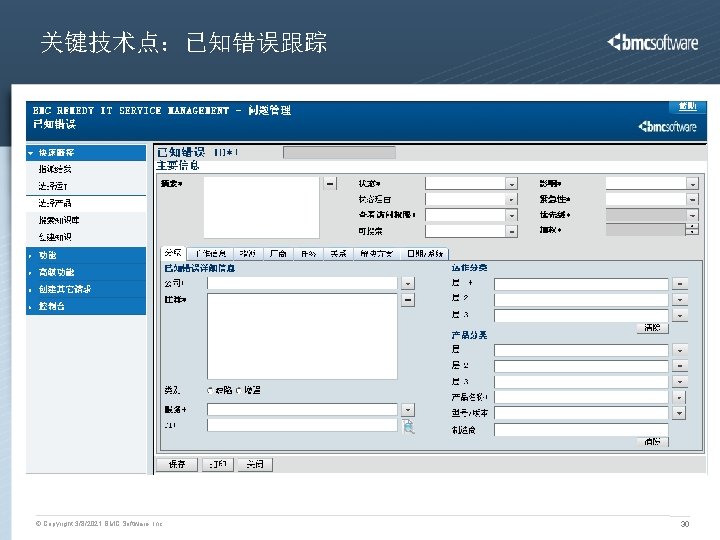
Task: Open the 型号/版本 dropdown
Action: click(x=680, y=413)
